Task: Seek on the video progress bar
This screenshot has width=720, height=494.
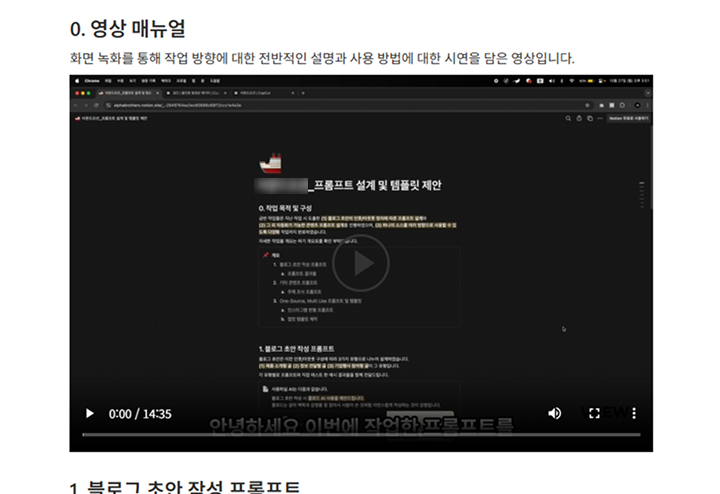Action: [361, 434]
